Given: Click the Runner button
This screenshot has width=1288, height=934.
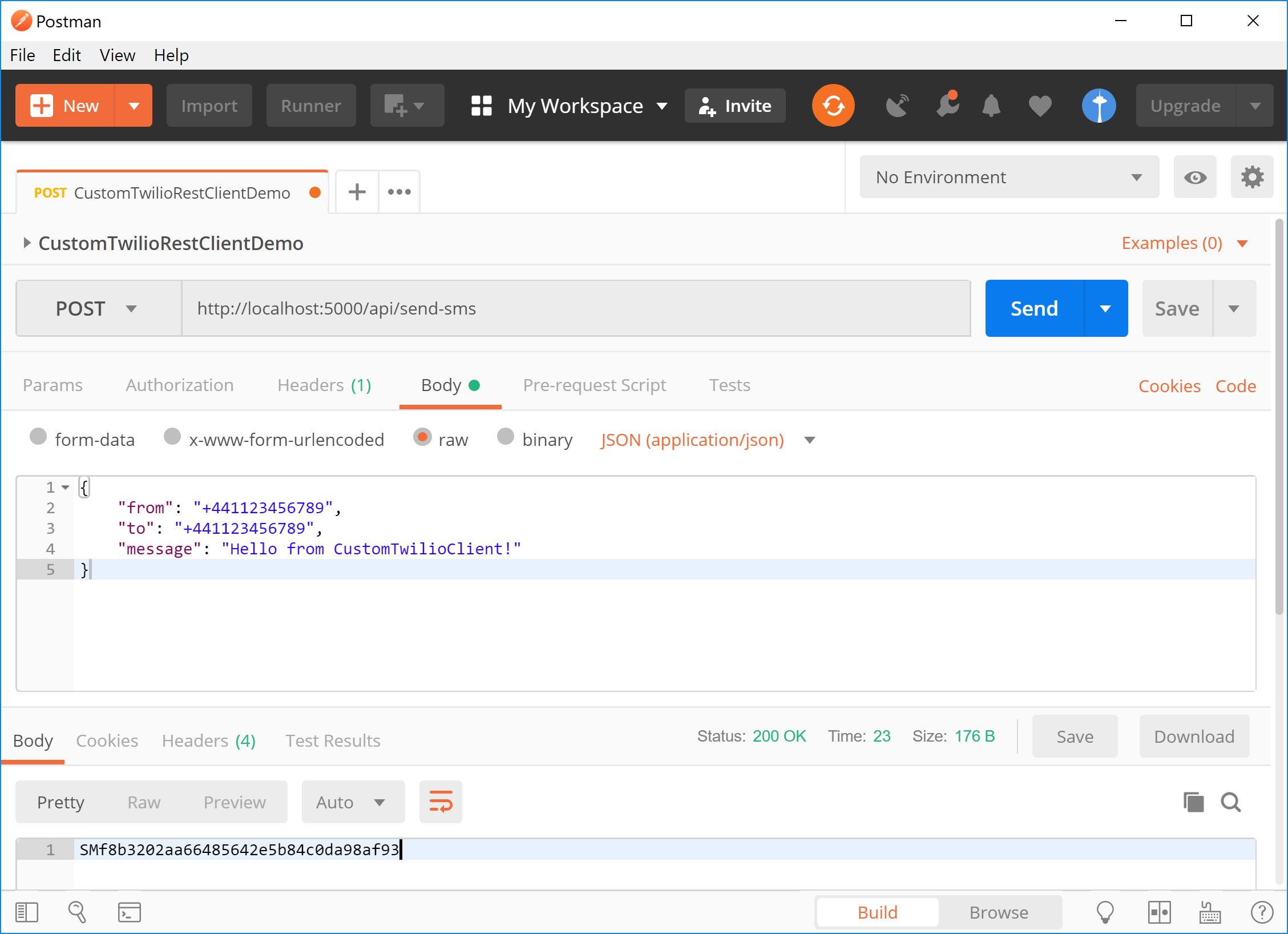Looking at the screenshot, I should tap(310, 106).
